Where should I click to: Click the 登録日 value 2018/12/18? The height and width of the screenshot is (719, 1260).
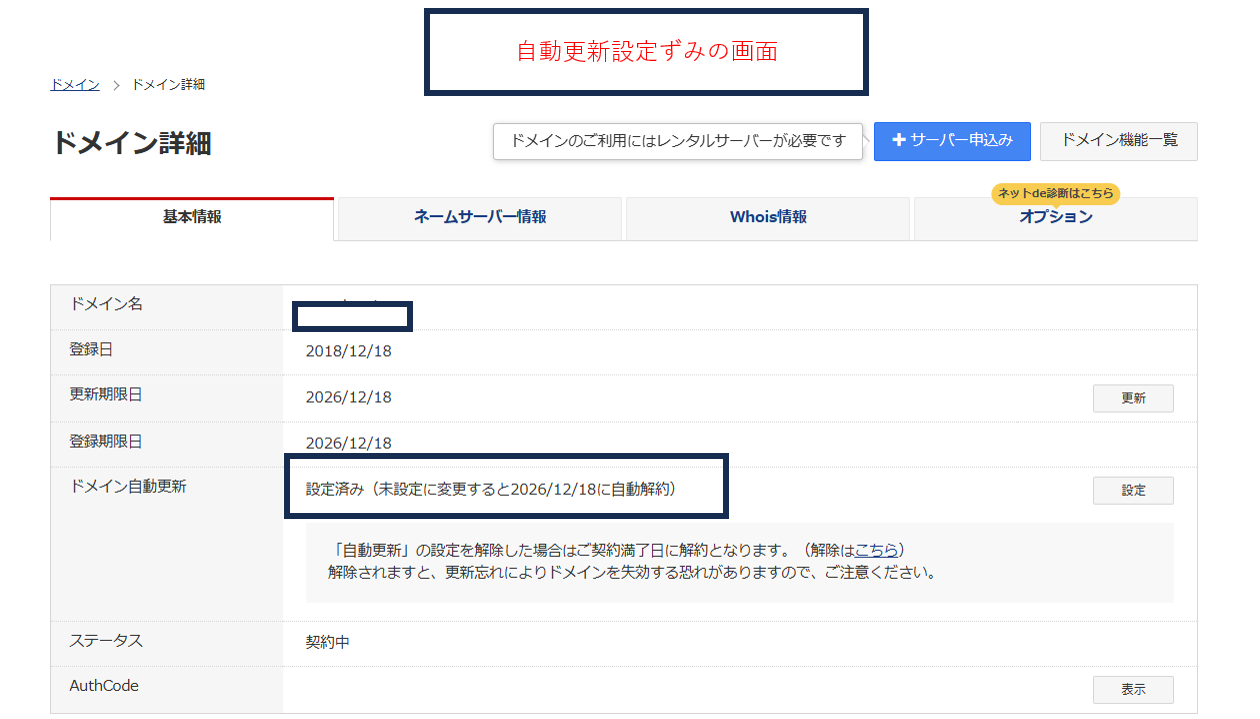[349, 351]
